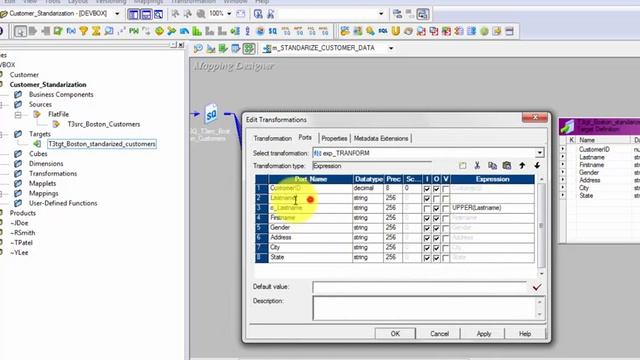This screenshot has height=360, width=640.
Task: Toggle Input checkbox for City port
Action: (x=427, y=248)
